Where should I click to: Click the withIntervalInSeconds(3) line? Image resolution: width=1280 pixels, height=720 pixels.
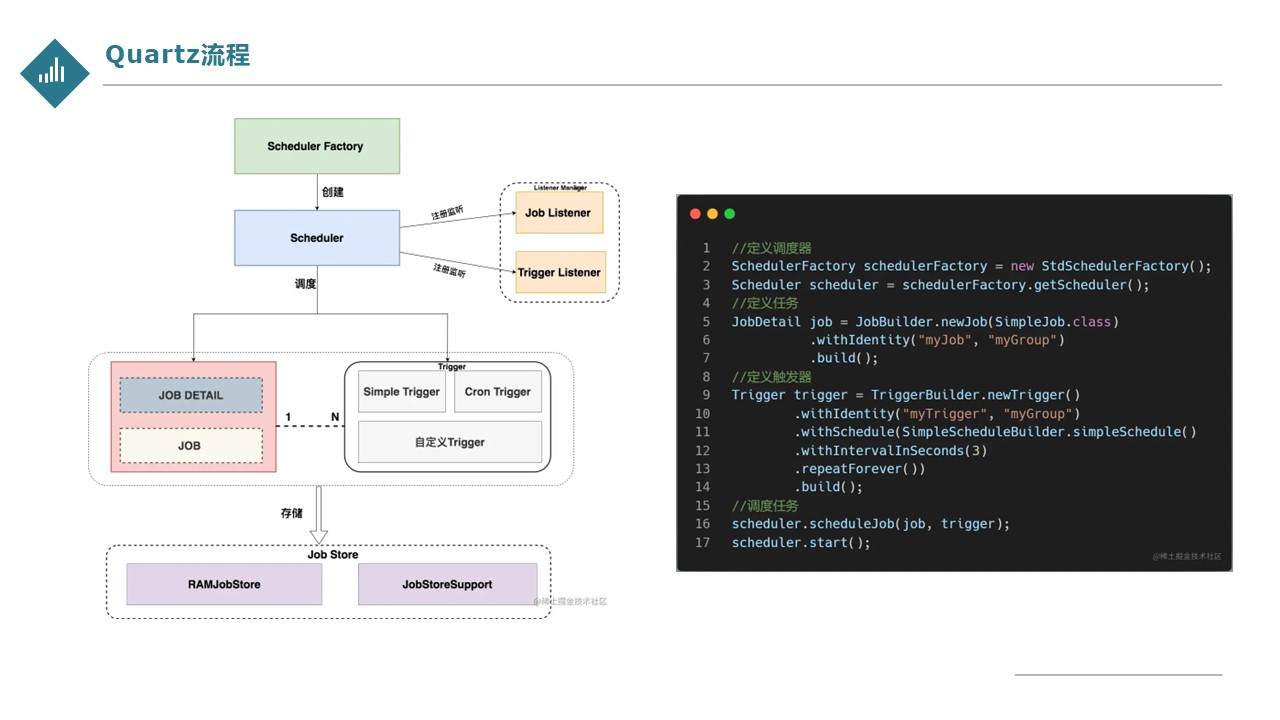click(x=891, y=451)
